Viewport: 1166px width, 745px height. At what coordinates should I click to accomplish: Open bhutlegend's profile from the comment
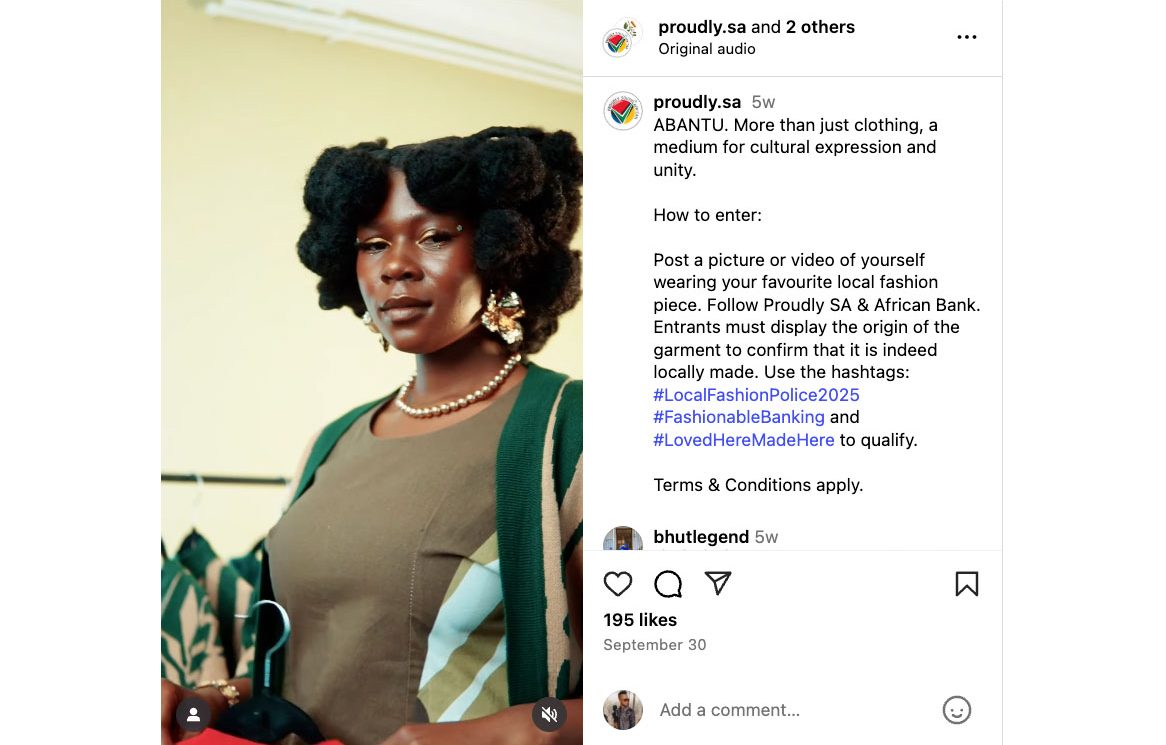coord(700,537)
